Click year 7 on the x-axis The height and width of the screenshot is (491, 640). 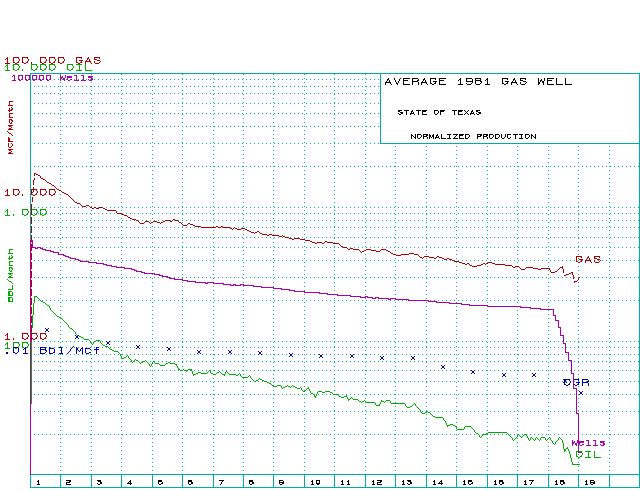click(221, 482)
